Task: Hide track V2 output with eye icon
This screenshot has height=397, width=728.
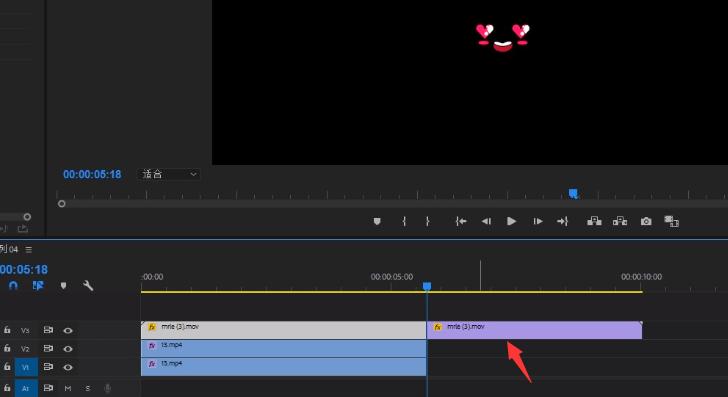Action: [x=68, y=349]
